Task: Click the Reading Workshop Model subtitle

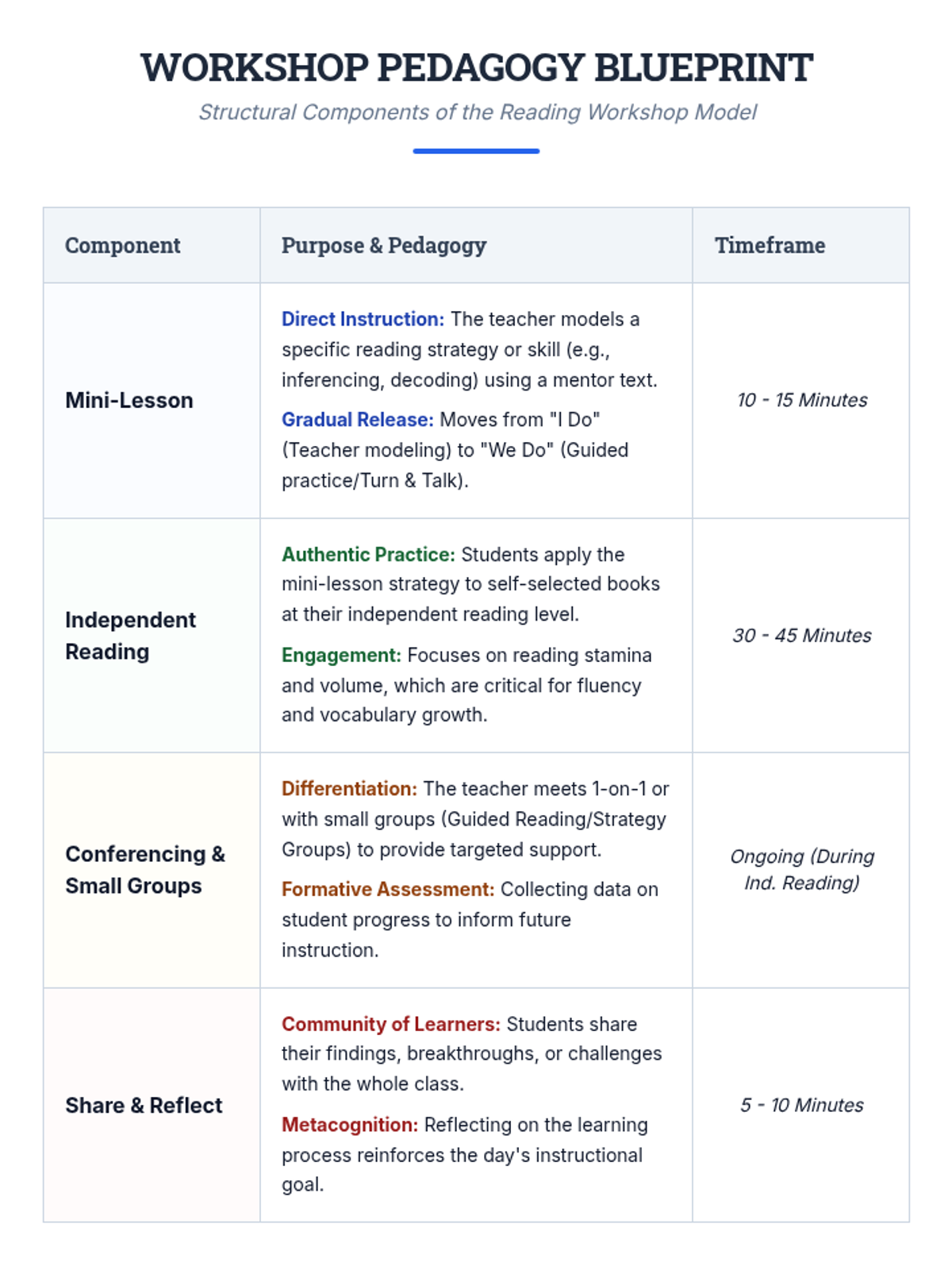Action: tap(476, 113)
